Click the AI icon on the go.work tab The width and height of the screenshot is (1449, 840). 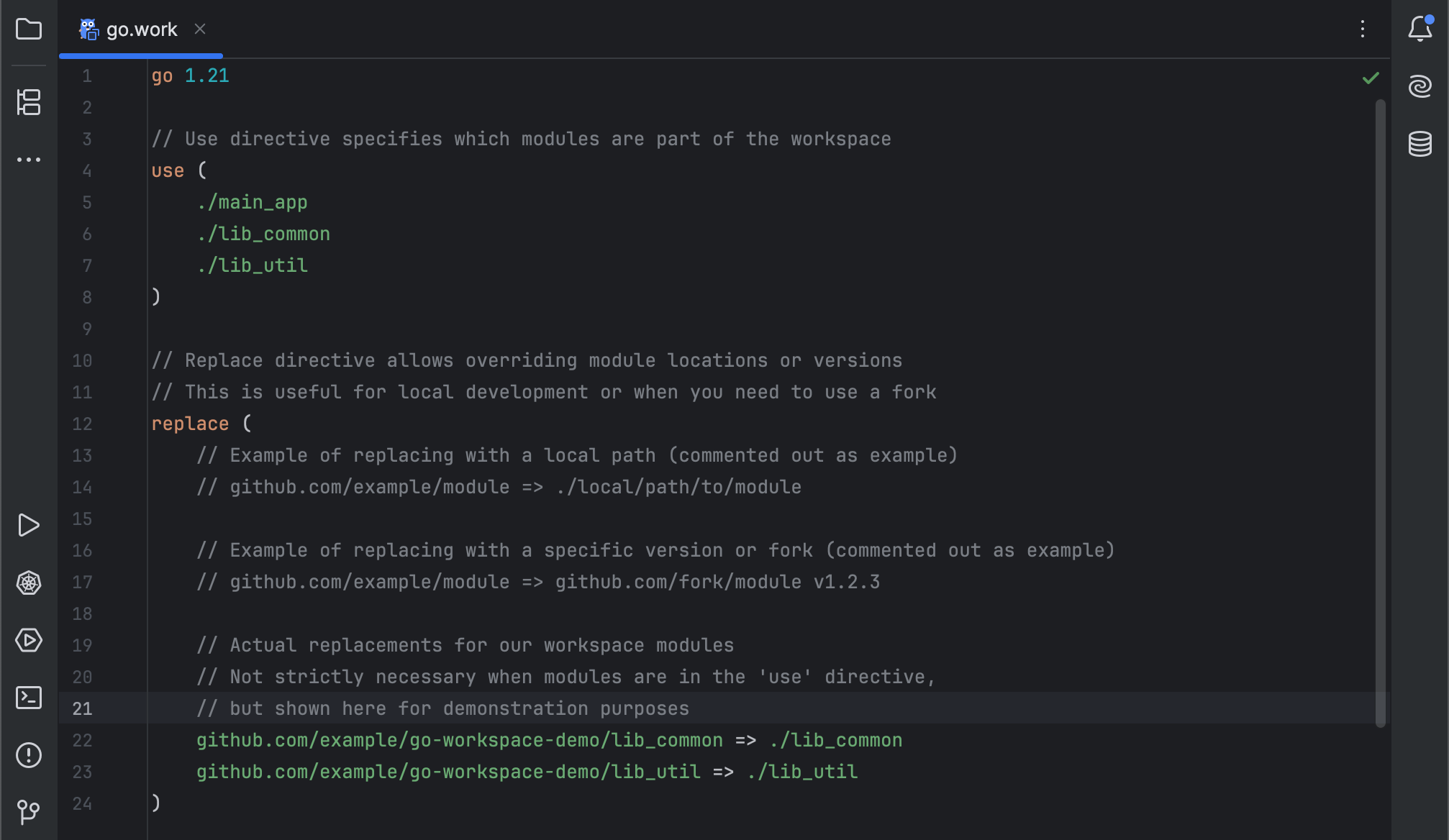tap(88, 29)
